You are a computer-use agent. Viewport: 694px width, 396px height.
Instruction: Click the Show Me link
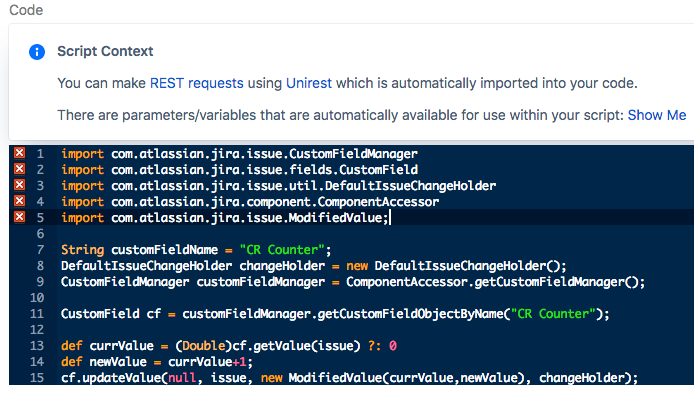[657, 115]
